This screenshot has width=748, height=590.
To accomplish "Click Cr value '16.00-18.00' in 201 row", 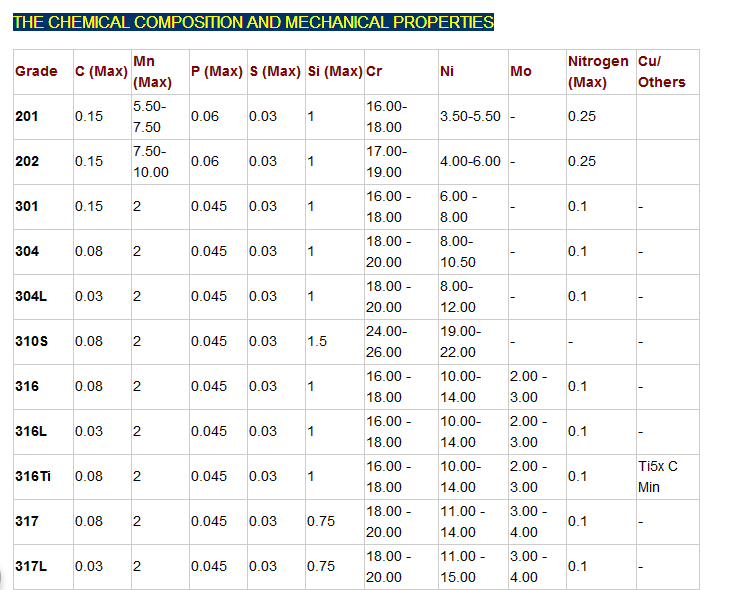I will tap(386, 117).
